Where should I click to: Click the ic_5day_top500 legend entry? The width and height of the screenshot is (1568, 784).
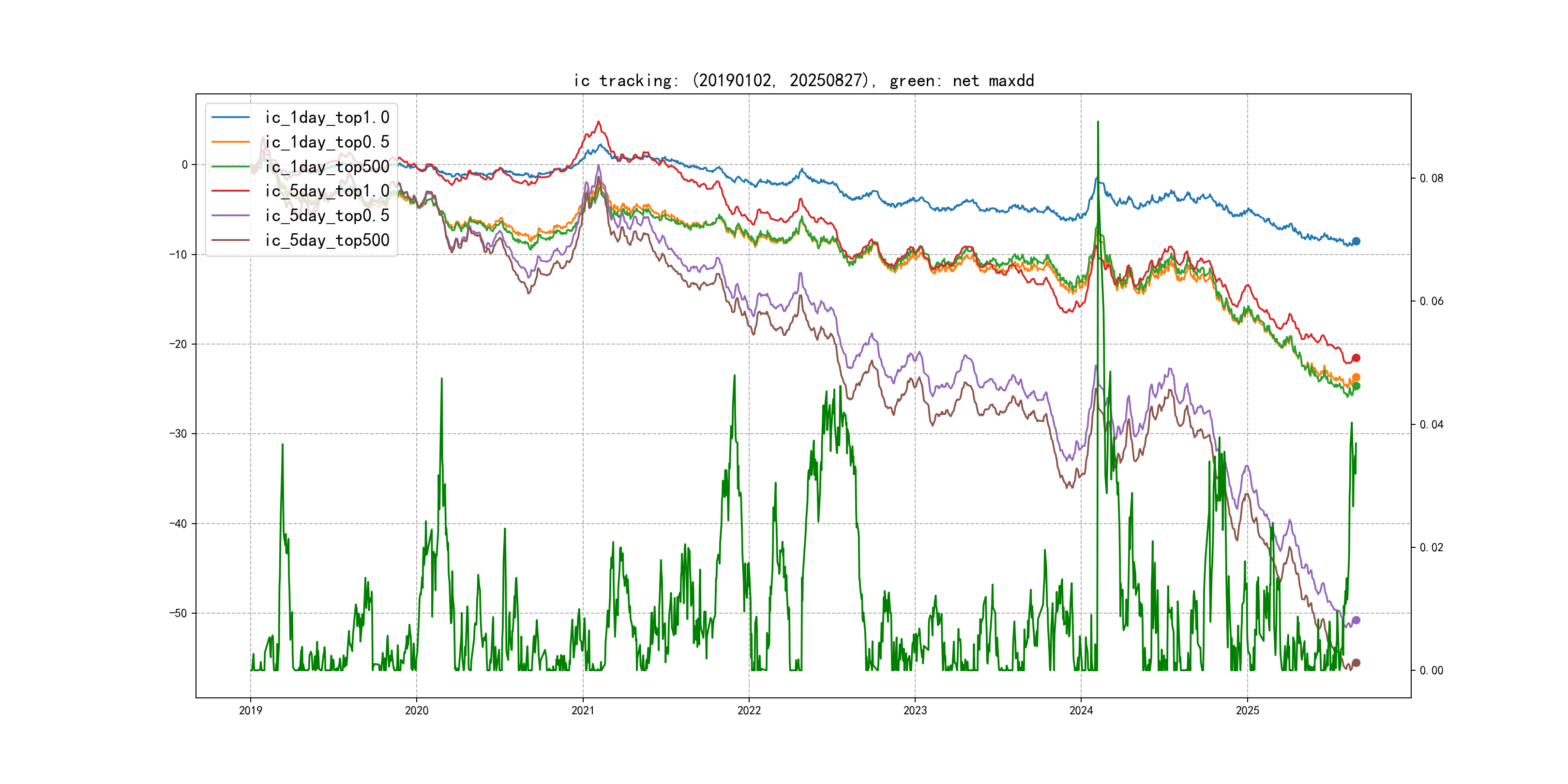(327, 240)
